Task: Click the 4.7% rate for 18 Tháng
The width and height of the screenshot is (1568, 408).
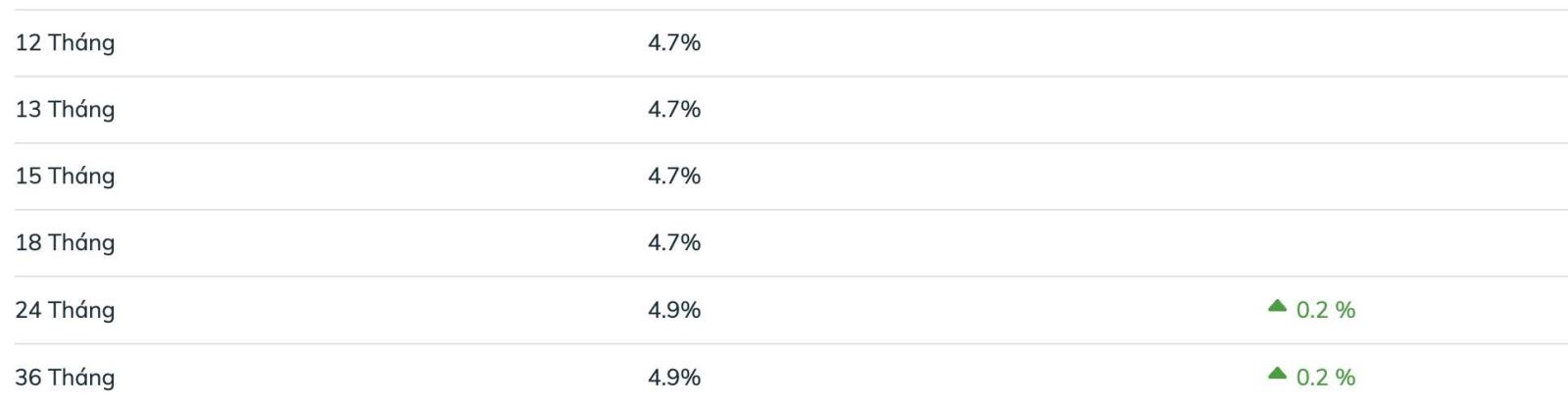Action: [674, 243]
